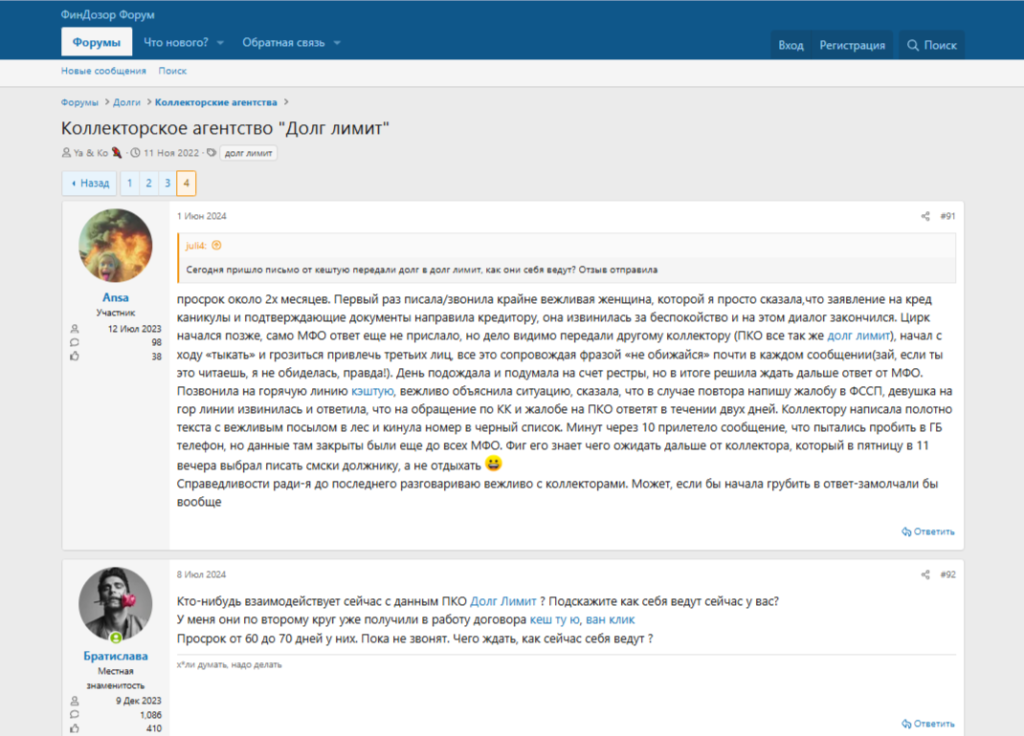Click the messages icon under Братислава's profile
Viewport: 1024px width, 736px height.
[x=74, y=714]
